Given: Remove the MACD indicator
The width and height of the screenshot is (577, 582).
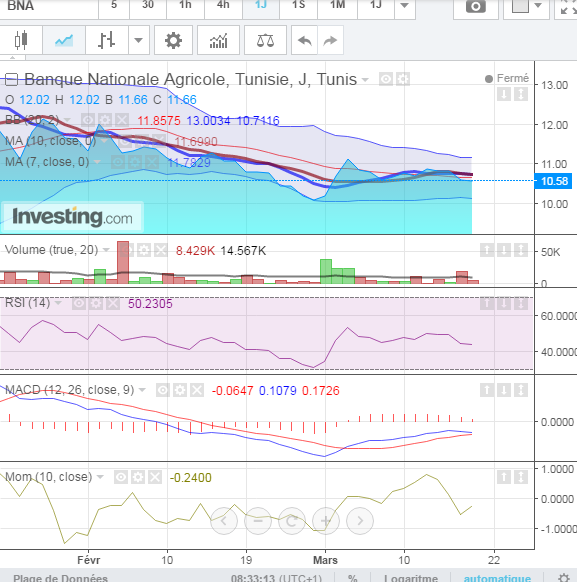Looking at the screenshot, I should 197,390.
